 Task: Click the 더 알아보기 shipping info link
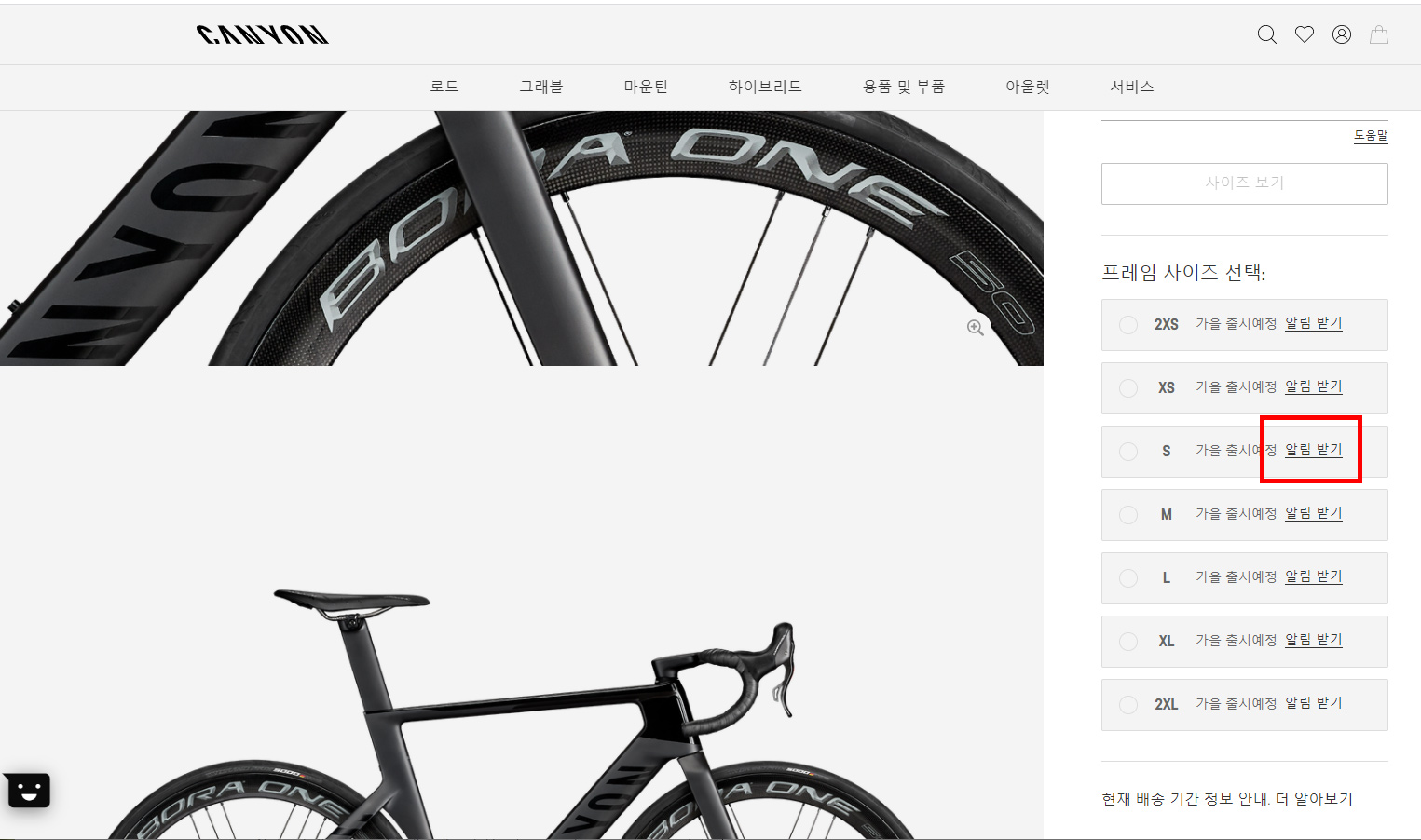(x=1314, y=799)
